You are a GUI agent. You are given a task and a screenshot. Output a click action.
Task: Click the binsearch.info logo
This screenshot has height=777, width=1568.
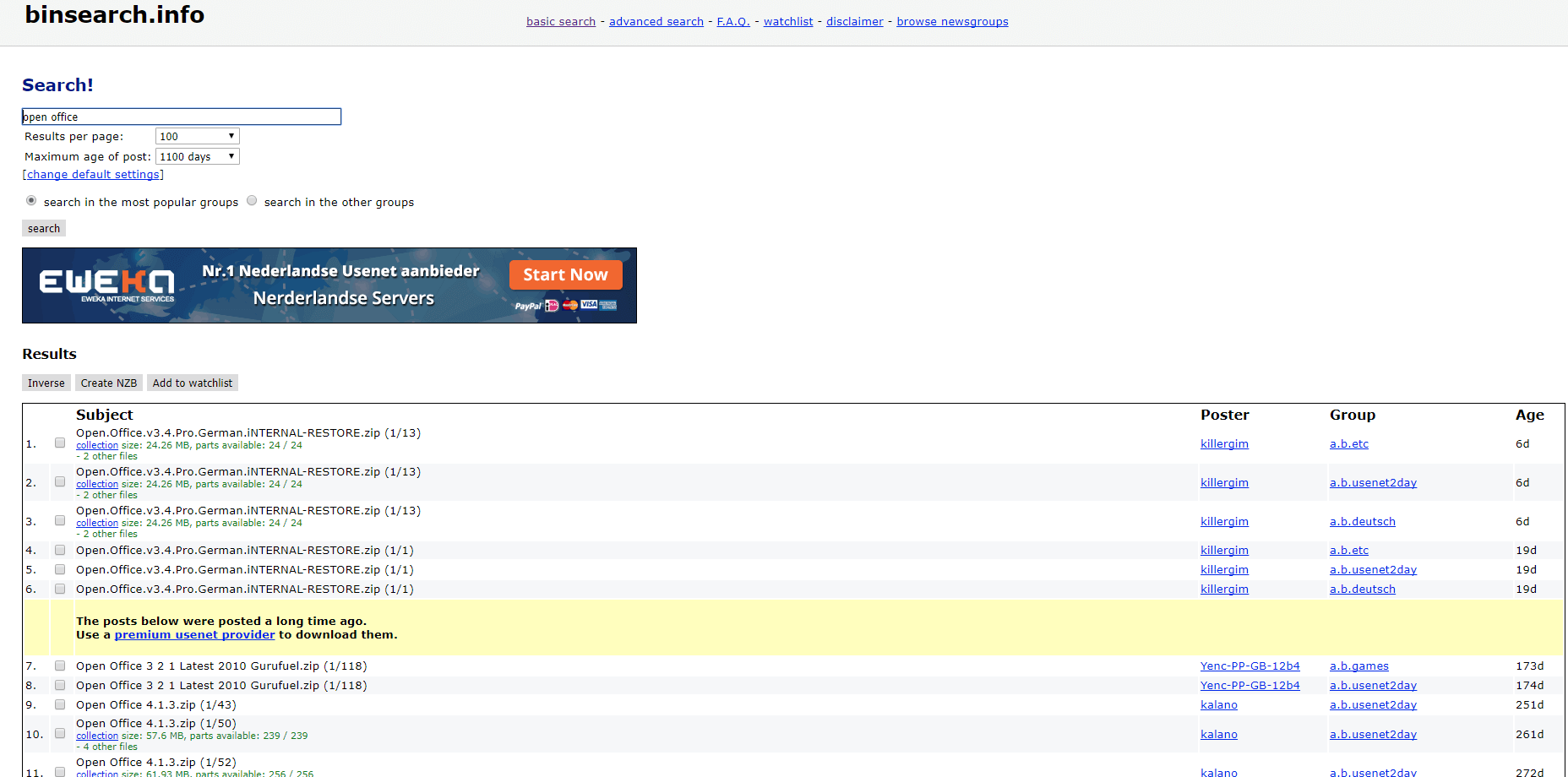114,14
